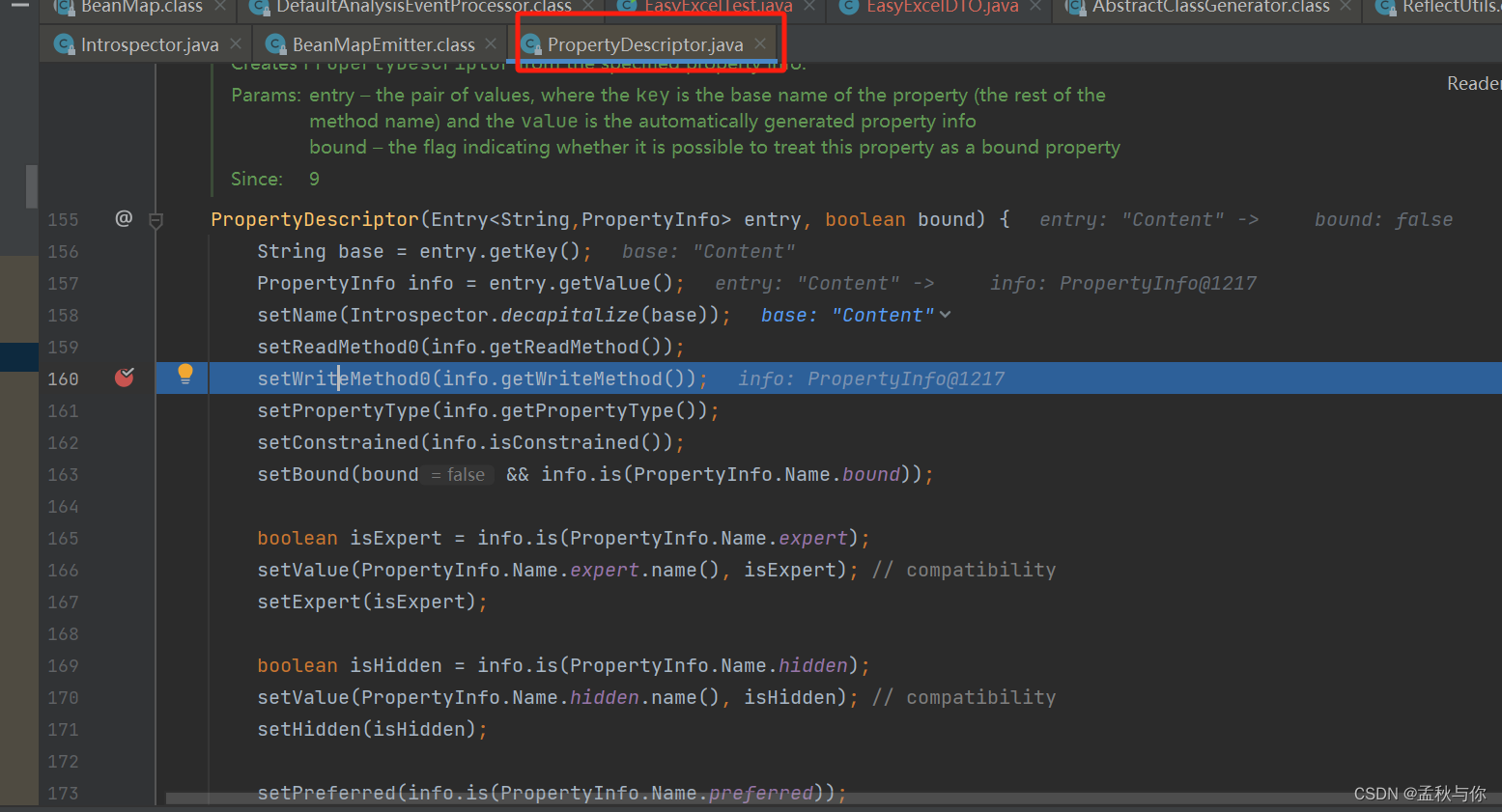
Task: Click the class icon on AbstractClassGenerator.class tab
Action: click(x=1075, y=8)
